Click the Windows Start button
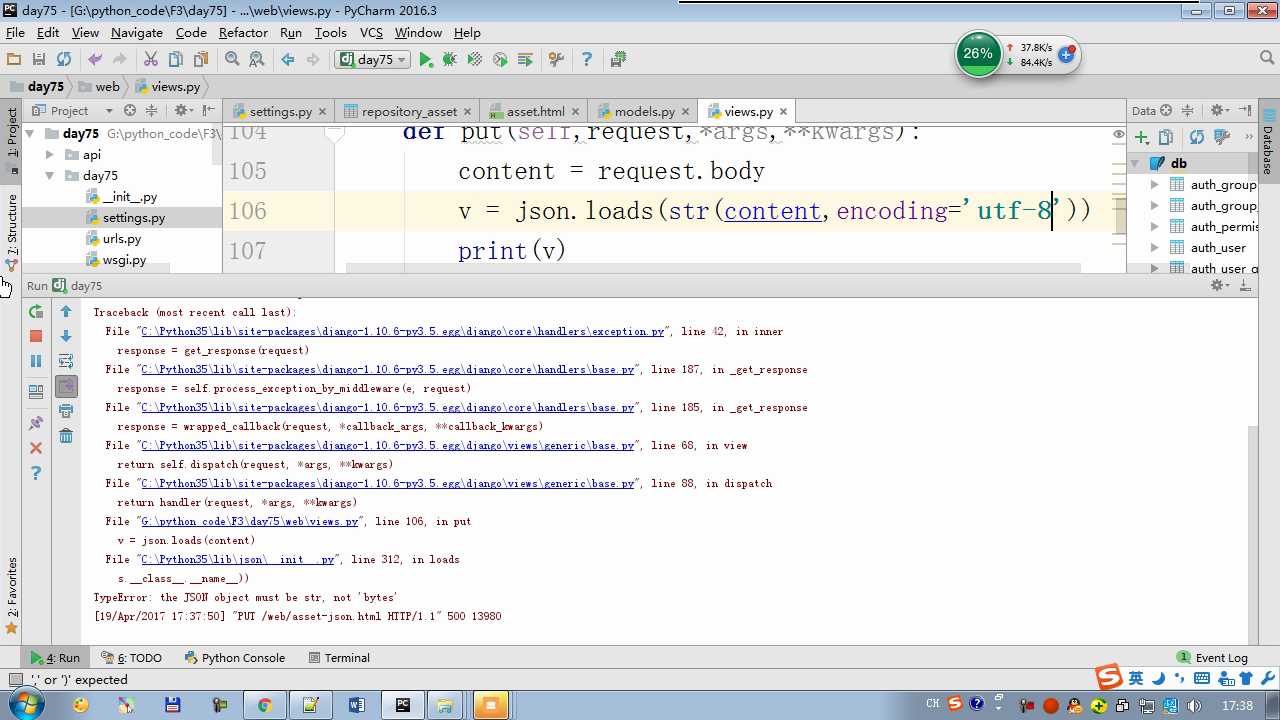Screen dimensions: 1280x720 [x=24, y=705]
